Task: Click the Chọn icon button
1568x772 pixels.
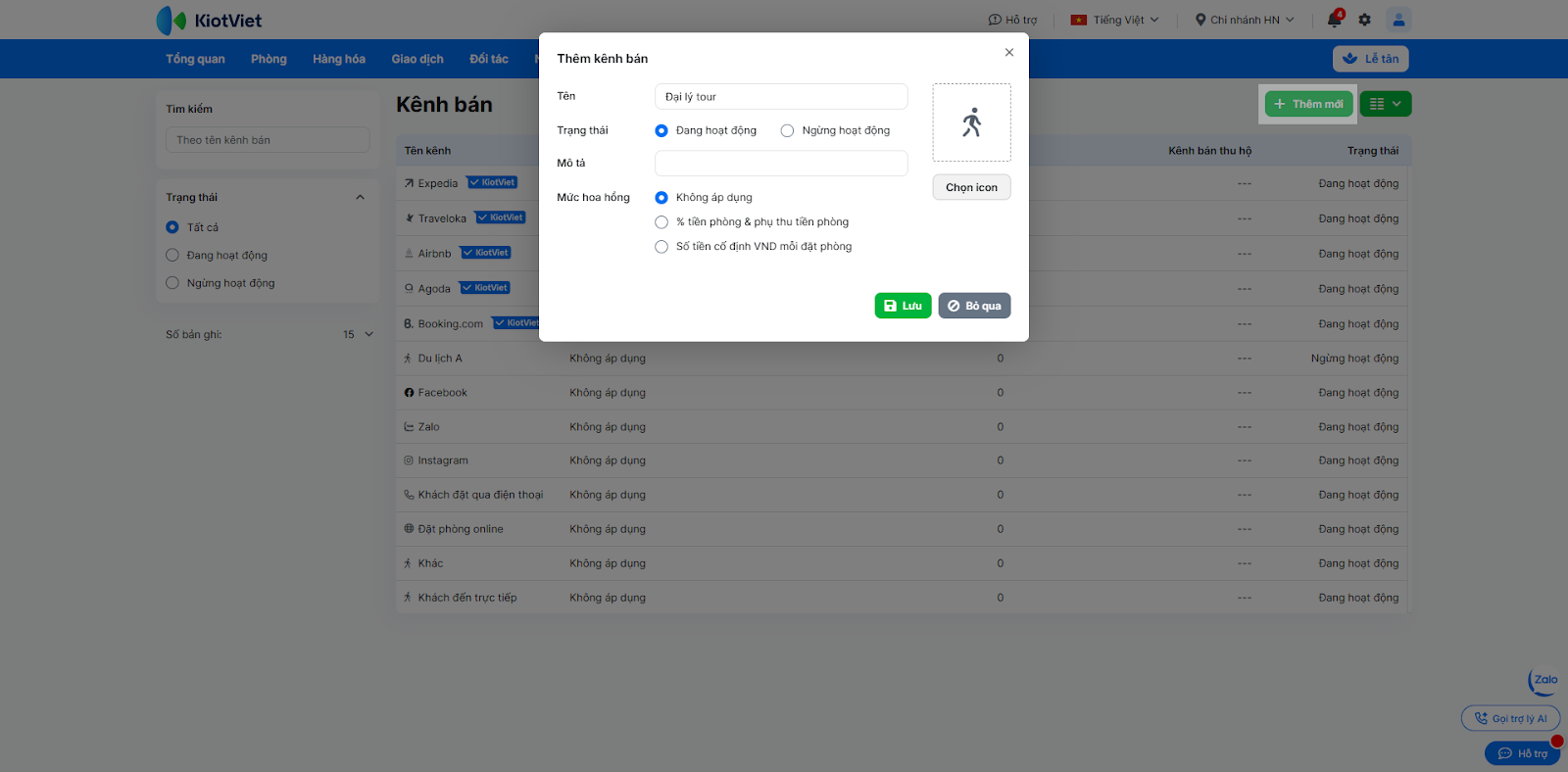Action: [x=971, y=187]
